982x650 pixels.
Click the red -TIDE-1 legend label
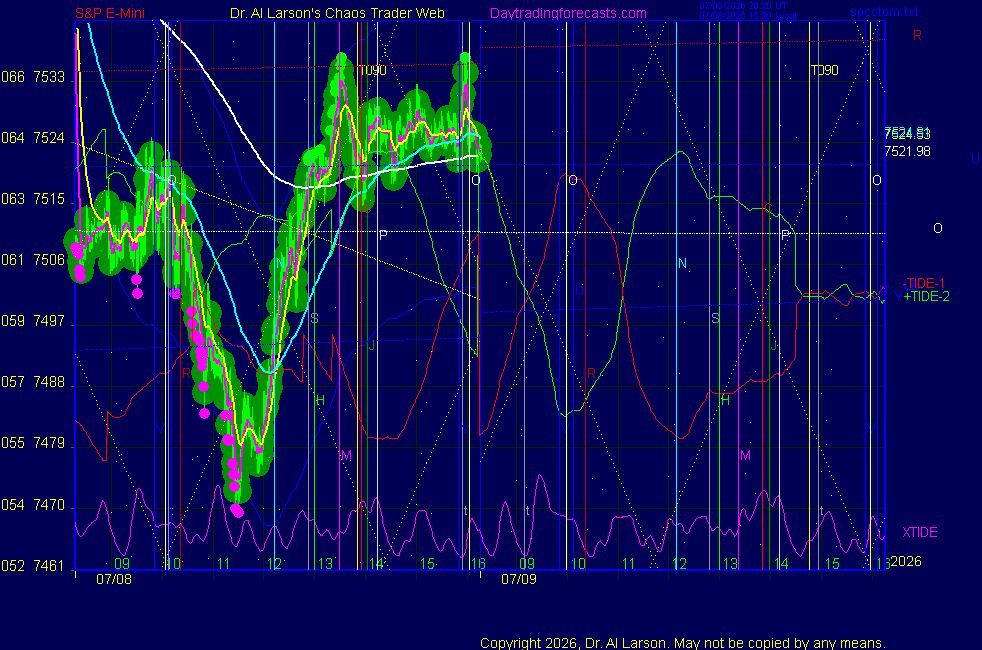pos(923,283)
